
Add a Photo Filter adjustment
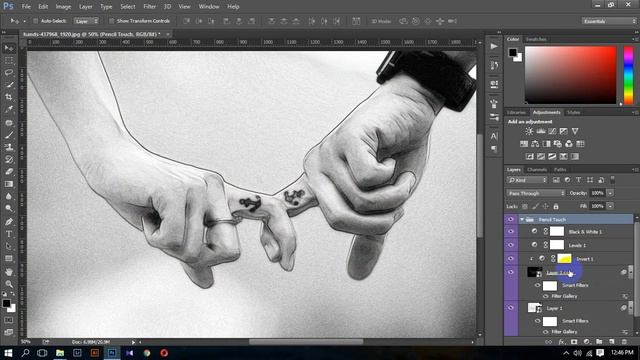558,144
